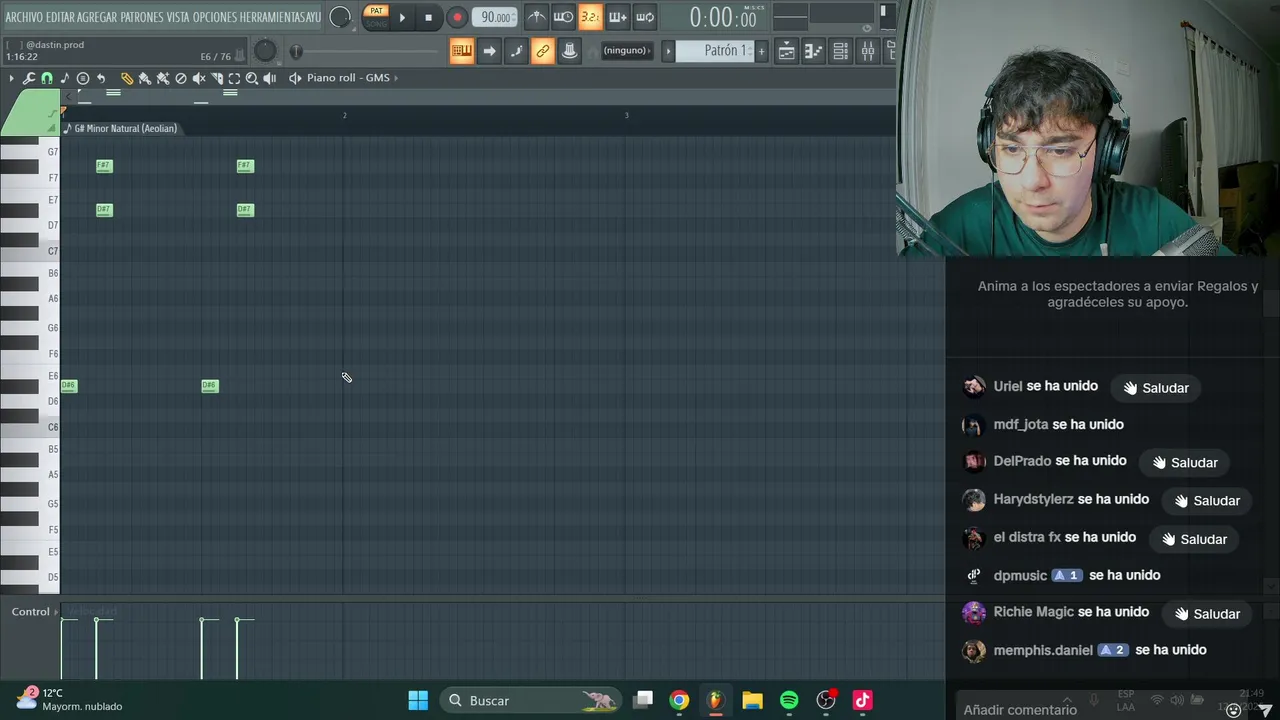This screenshot has width=1280, height=720.
Task: Toggle loop recording button
Action: click(x=645, y=17)
